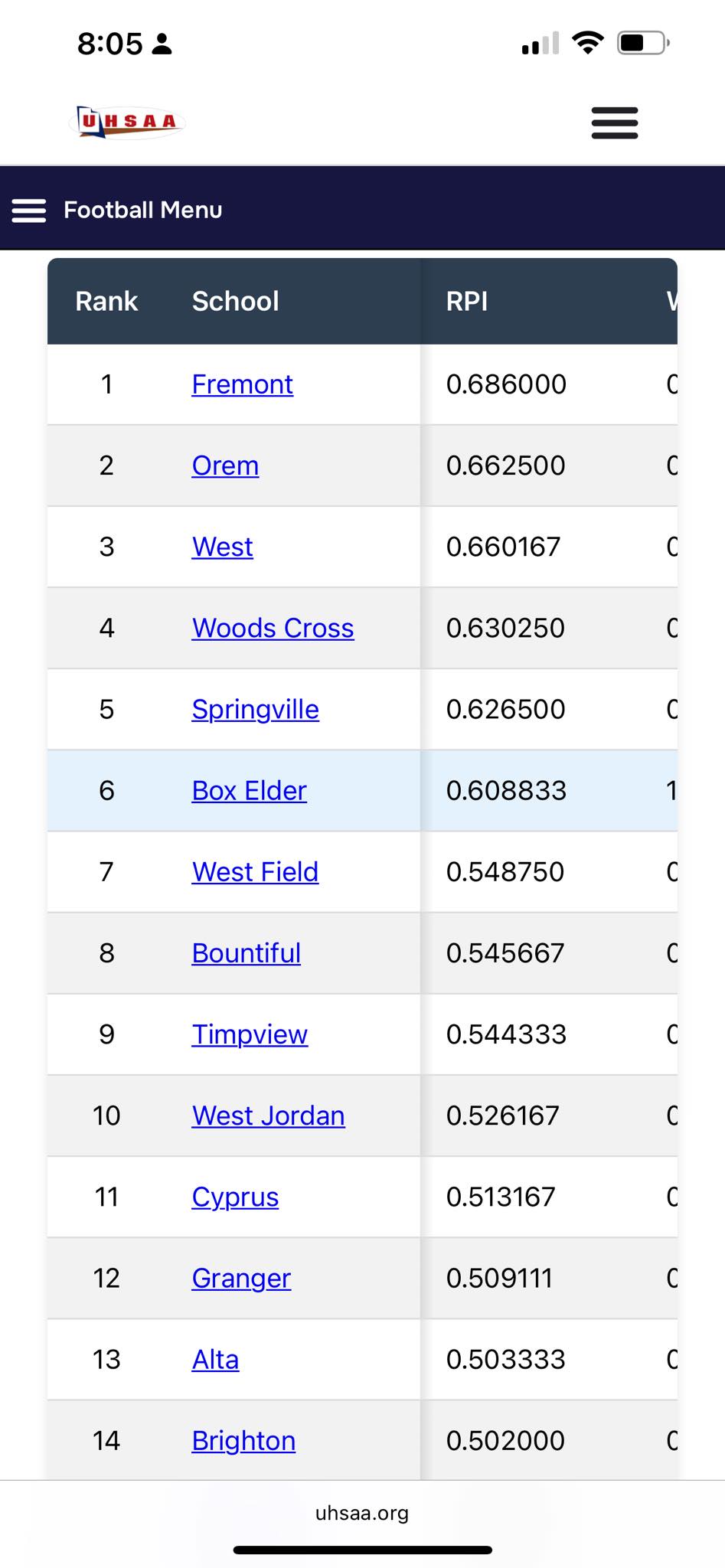
Task: Tap the uhsaa.org address bar
Action: (x=362, y=1513)
